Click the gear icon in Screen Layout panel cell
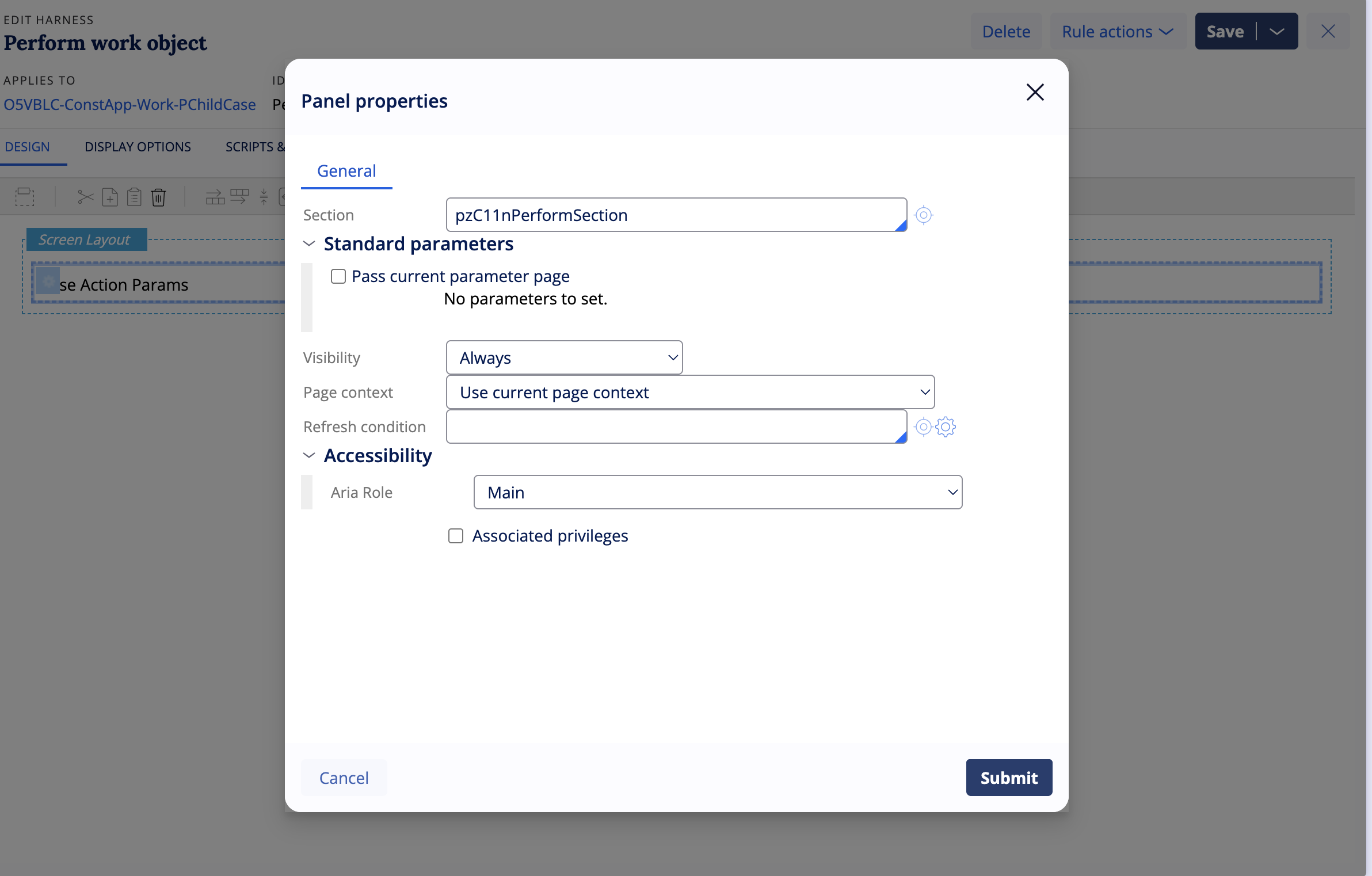 click(x=48, y=281)
